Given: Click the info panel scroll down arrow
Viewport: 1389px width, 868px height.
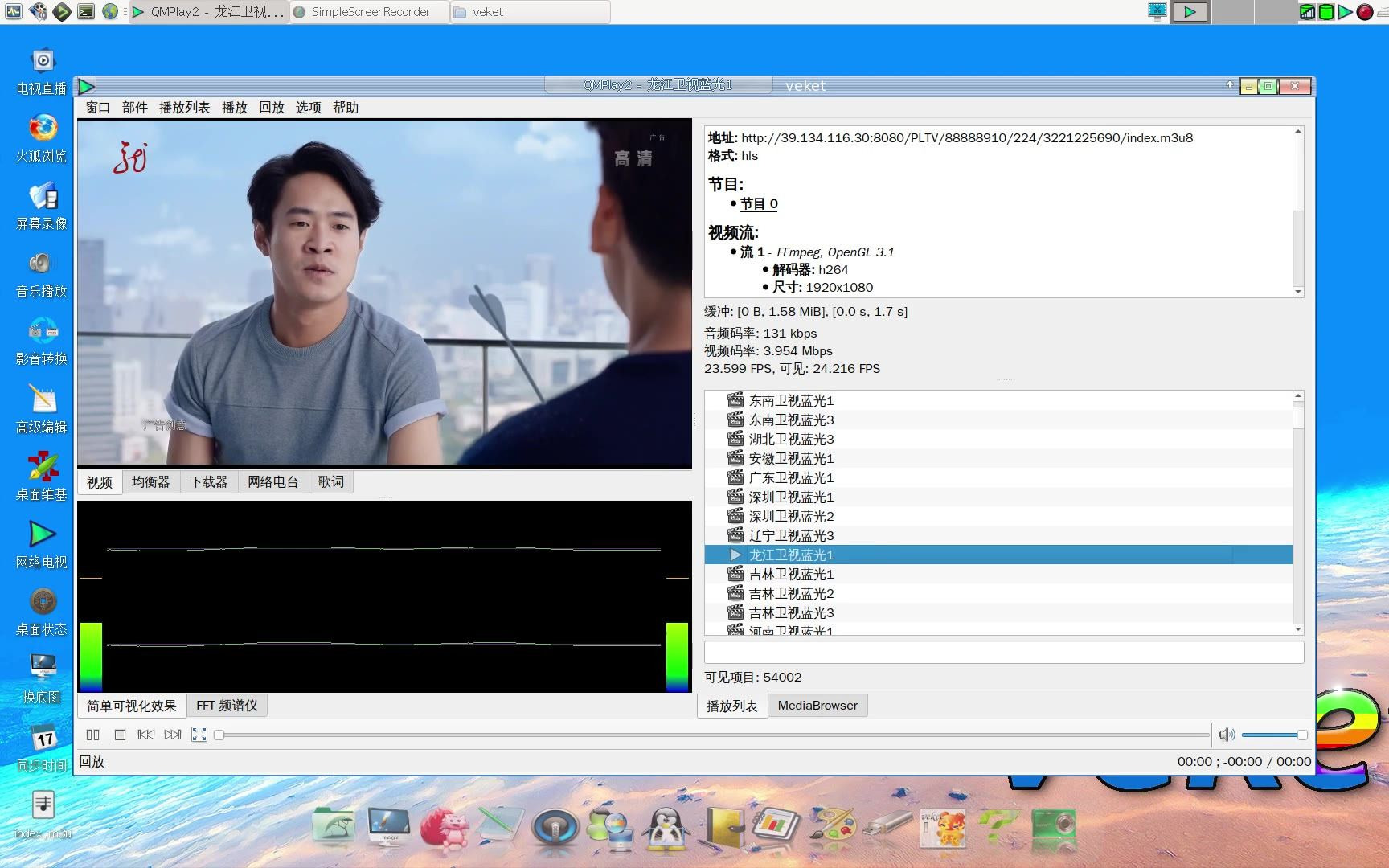Looking at the screenshot, I should [1298, 292].
